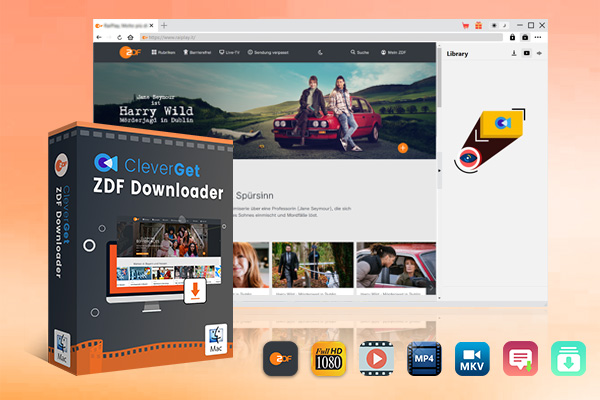
Task: Show next episodes with the carousel chevron
Action: click(x=431, y=287)
